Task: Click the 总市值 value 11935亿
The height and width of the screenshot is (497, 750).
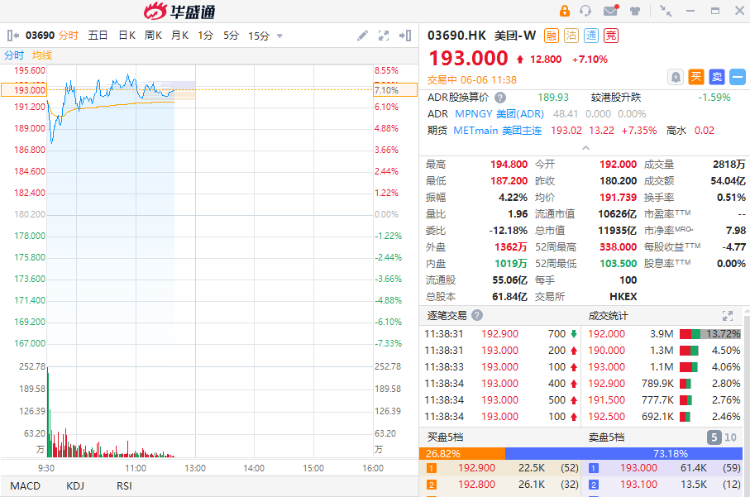Action: point(618,231)
